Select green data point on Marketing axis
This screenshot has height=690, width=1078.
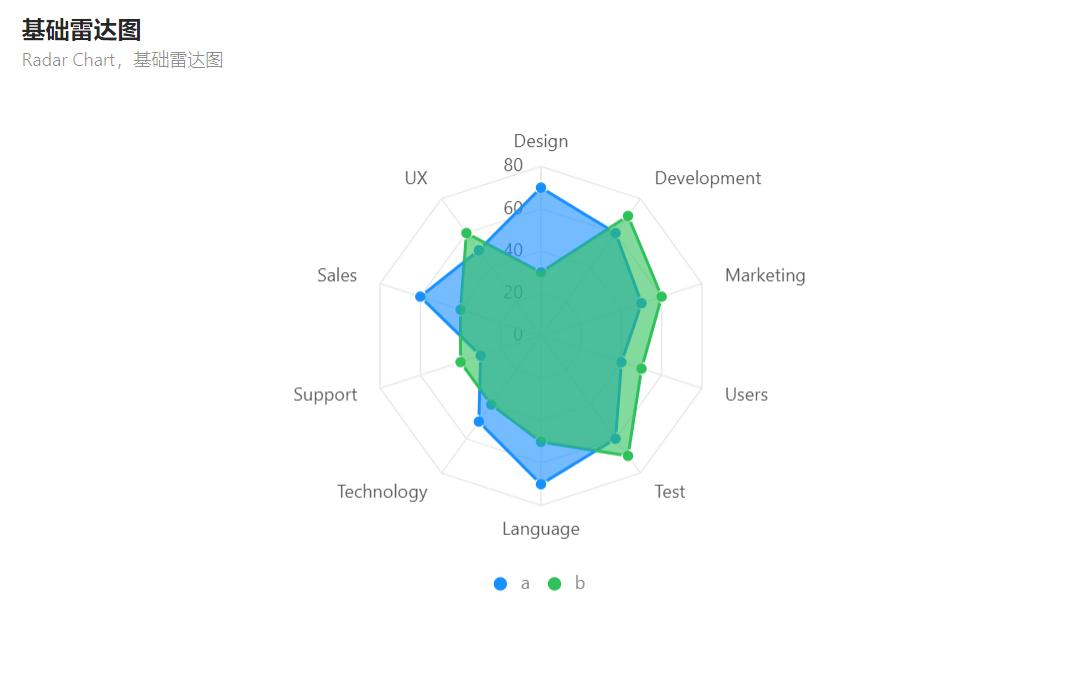662,296
